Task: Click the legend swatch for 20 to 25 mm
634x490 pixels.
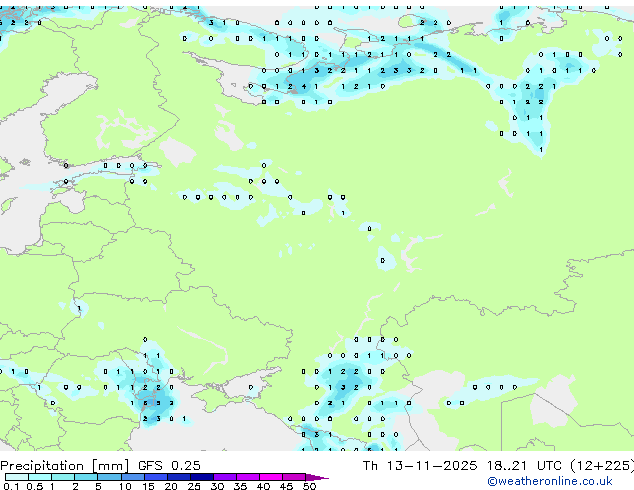Action: coord(178,477)
